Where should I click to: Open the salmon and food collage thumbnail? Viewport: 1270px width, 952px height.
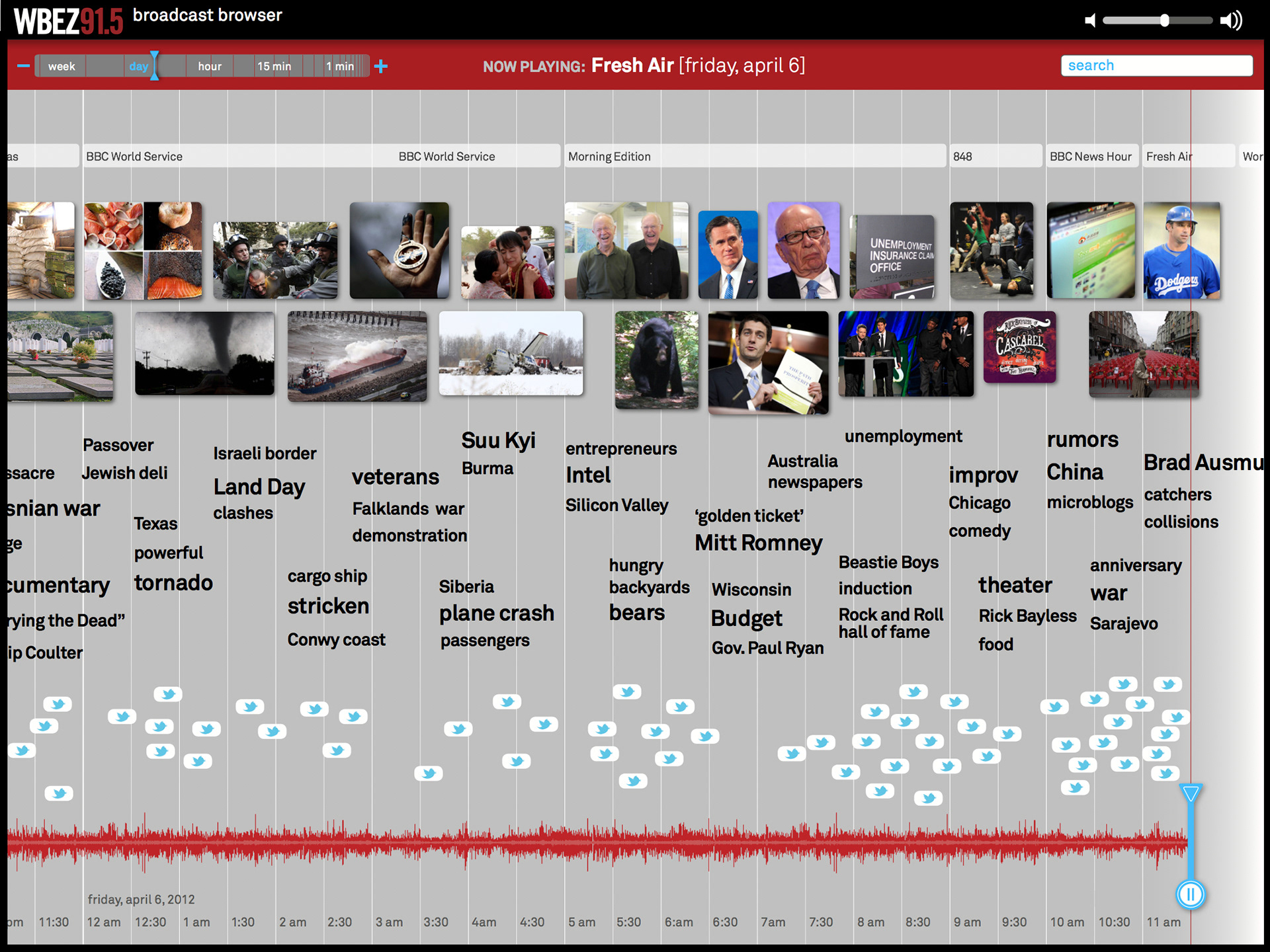pos(144,251)
